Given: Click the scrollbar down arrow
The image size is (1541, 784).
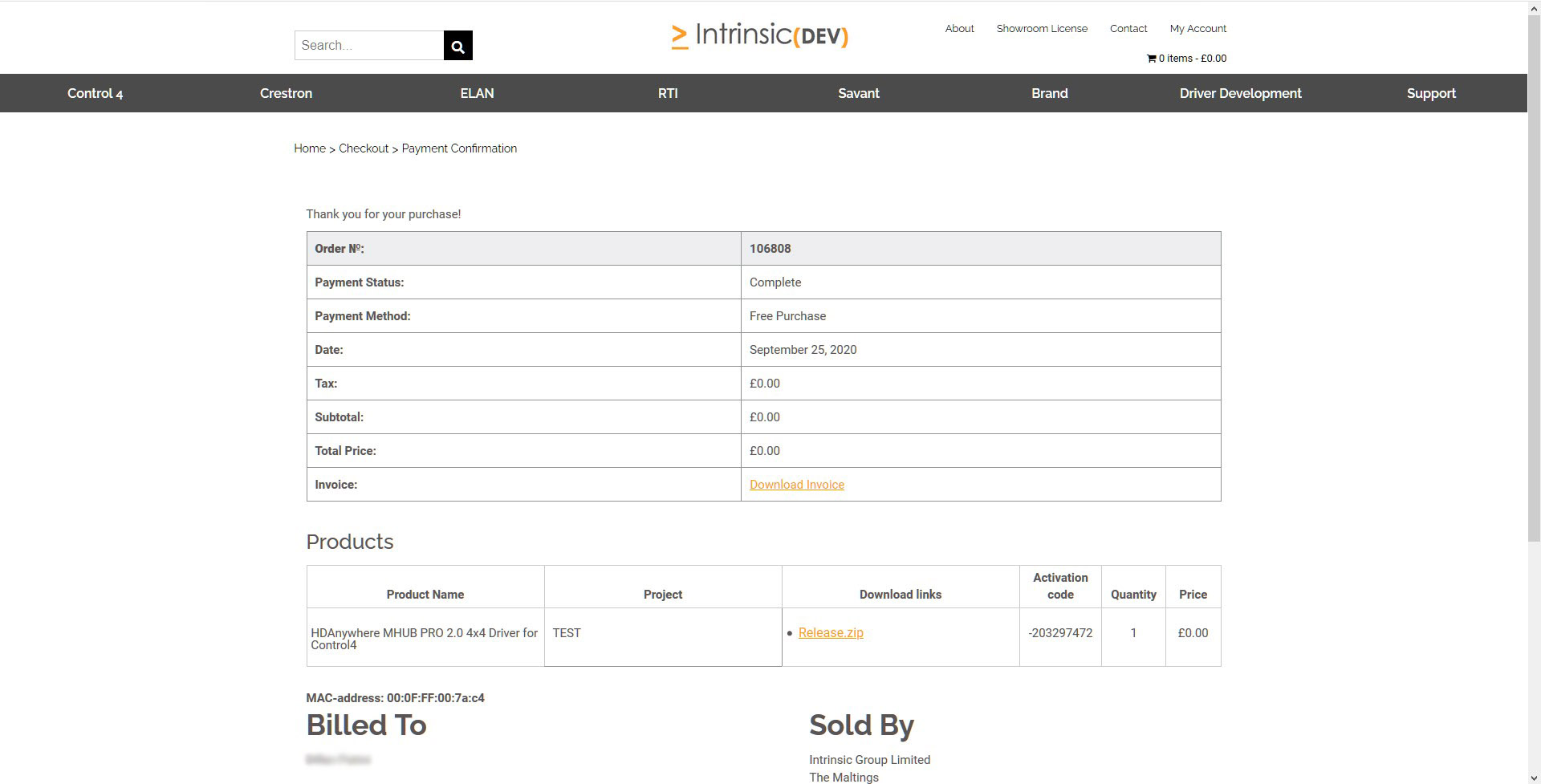Looking at the screenshot, I should pyautogui.click(x=1534, y=776).
